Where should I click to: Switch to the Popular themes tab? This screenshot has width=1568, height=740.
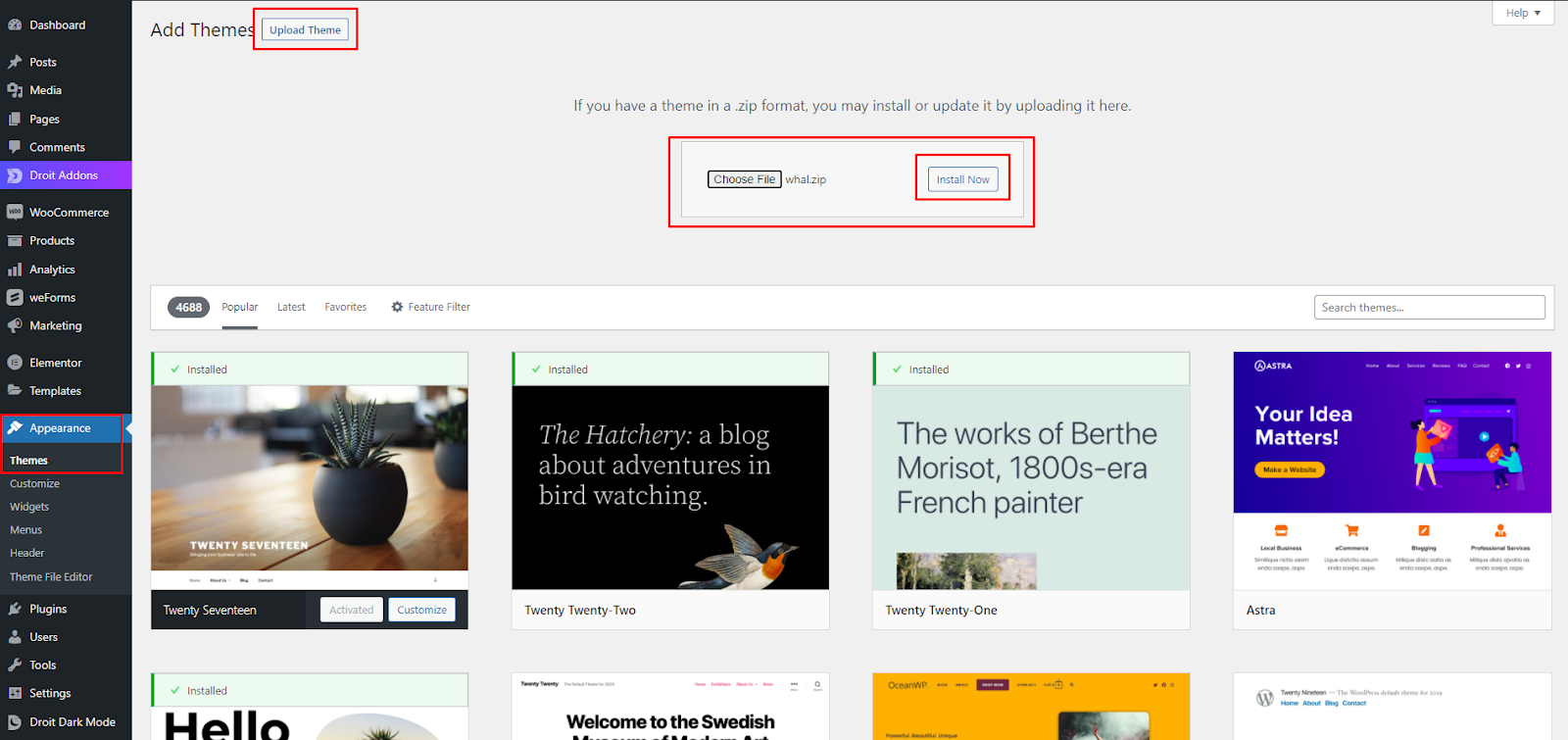click(x=239, y=307)
